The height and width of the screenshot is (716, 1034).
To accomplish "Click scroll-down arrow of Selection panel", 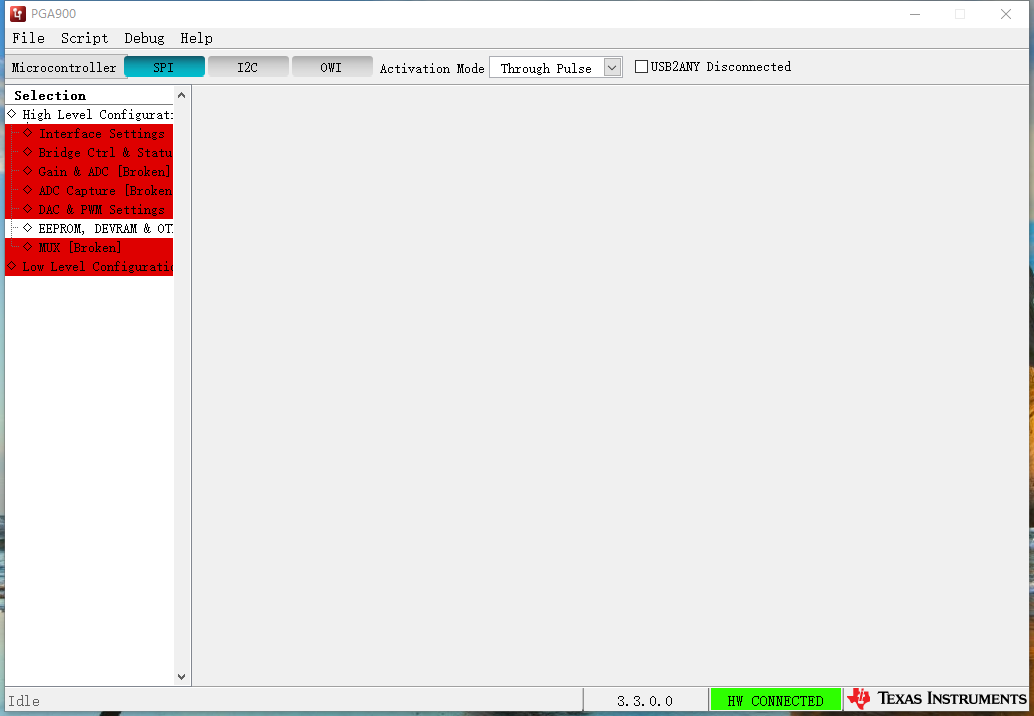I will coord(181,677).
